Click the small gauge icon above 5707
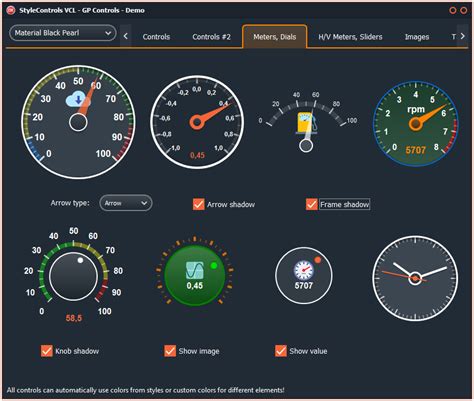The image size is (474, 401). [x=304, y=270]
